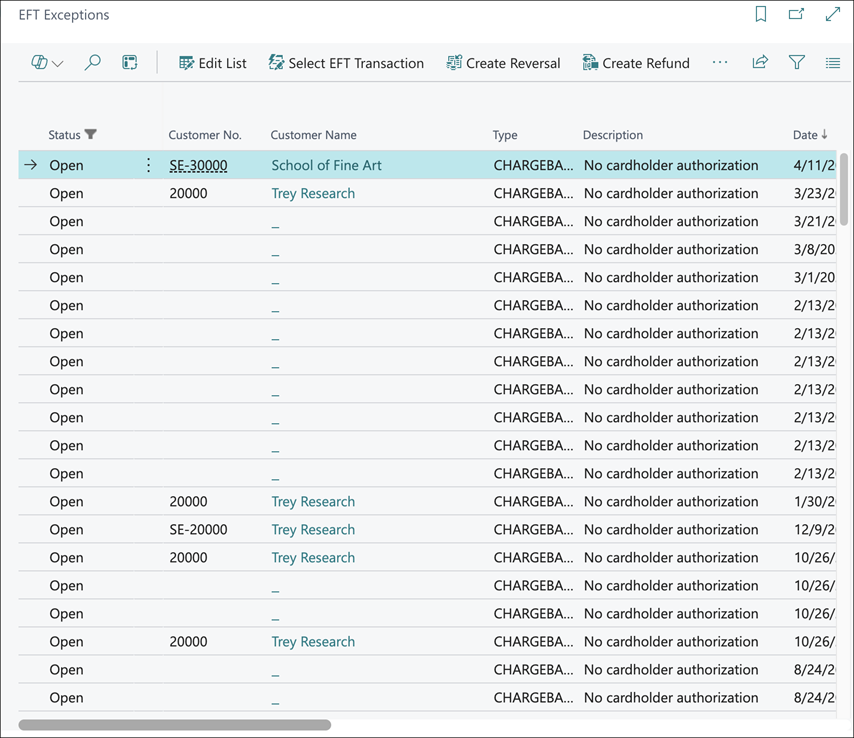Open Trey Research on 3/23 row
The width and height of the screenshot is (854, 738).
point(313,194)
